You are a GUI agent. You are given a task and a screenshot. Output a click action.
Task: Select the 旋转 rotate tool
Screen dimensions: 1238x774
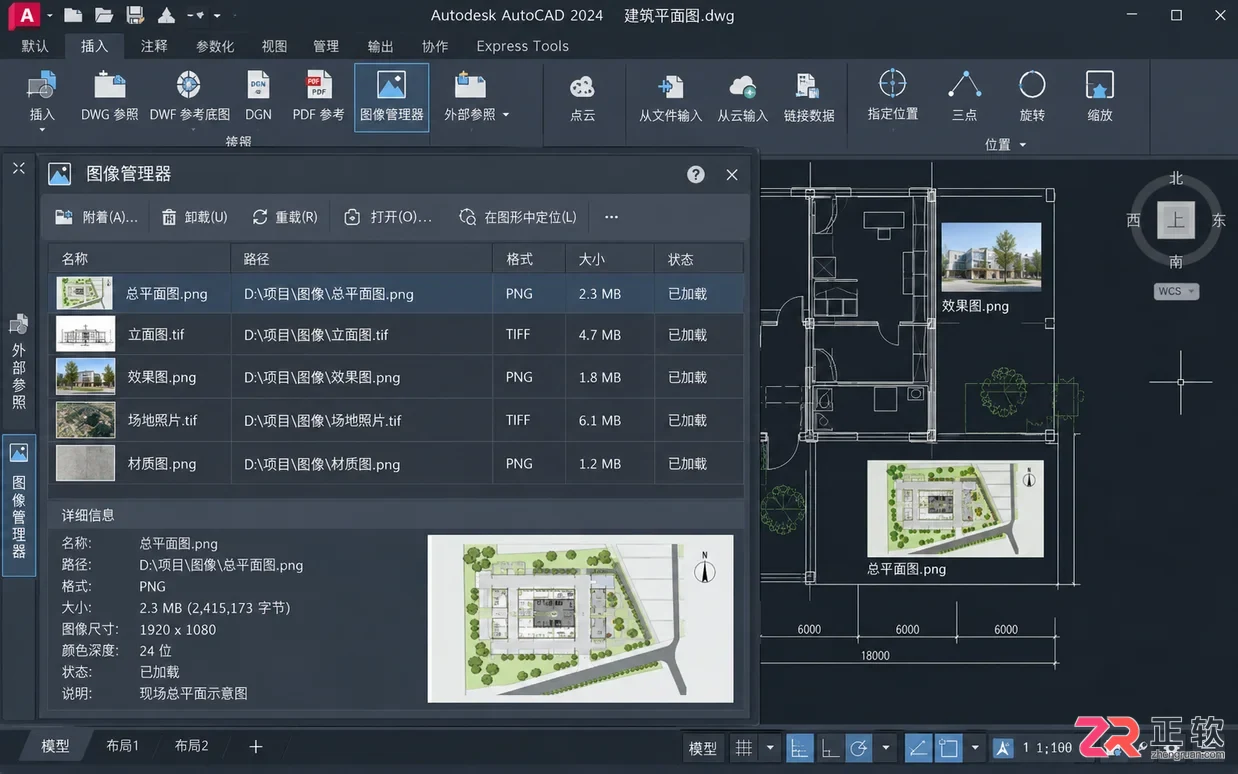pyautogui.click(x=1032, y=96)
